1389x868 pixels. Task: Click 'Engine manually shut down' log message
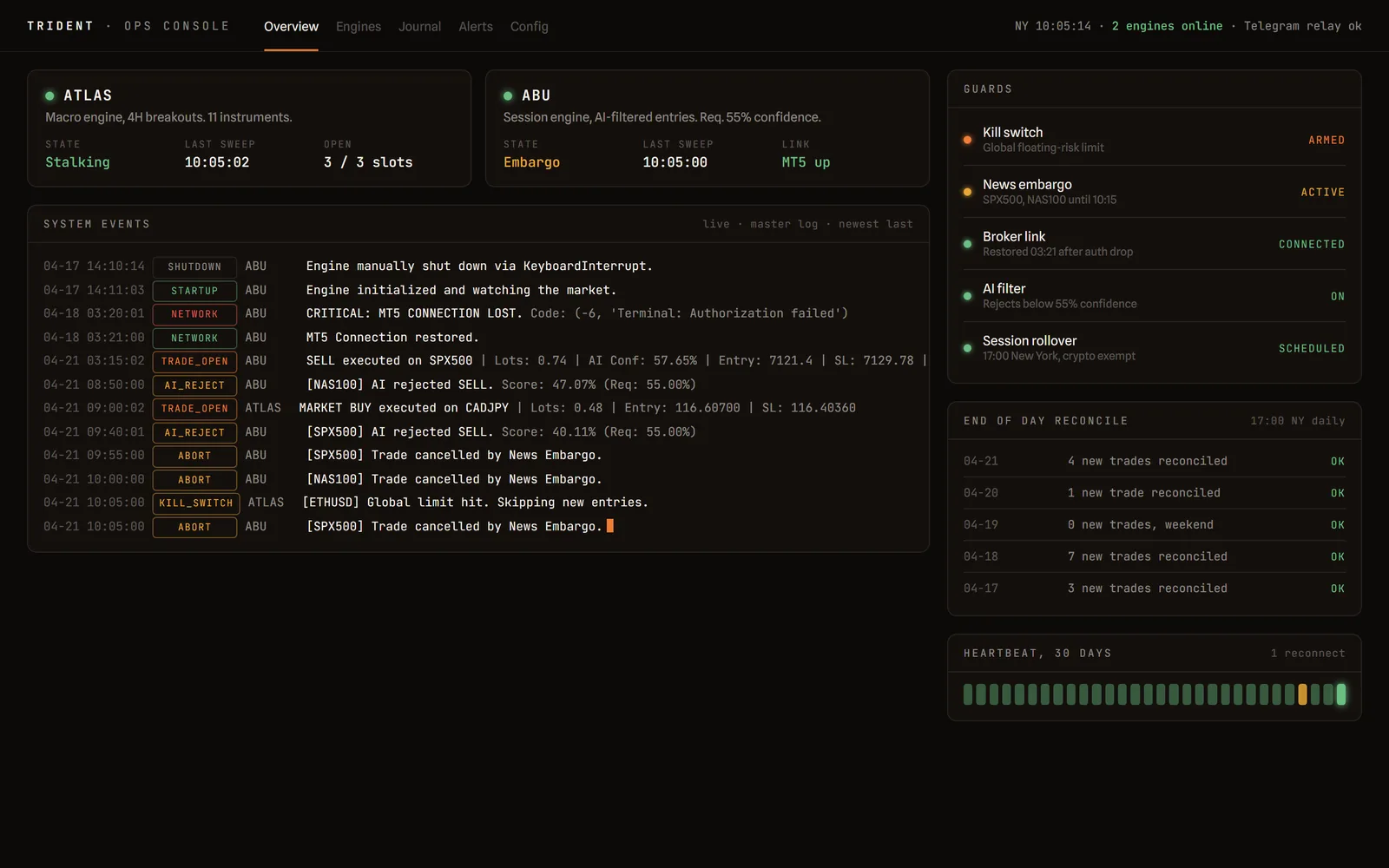coord(479,266)
